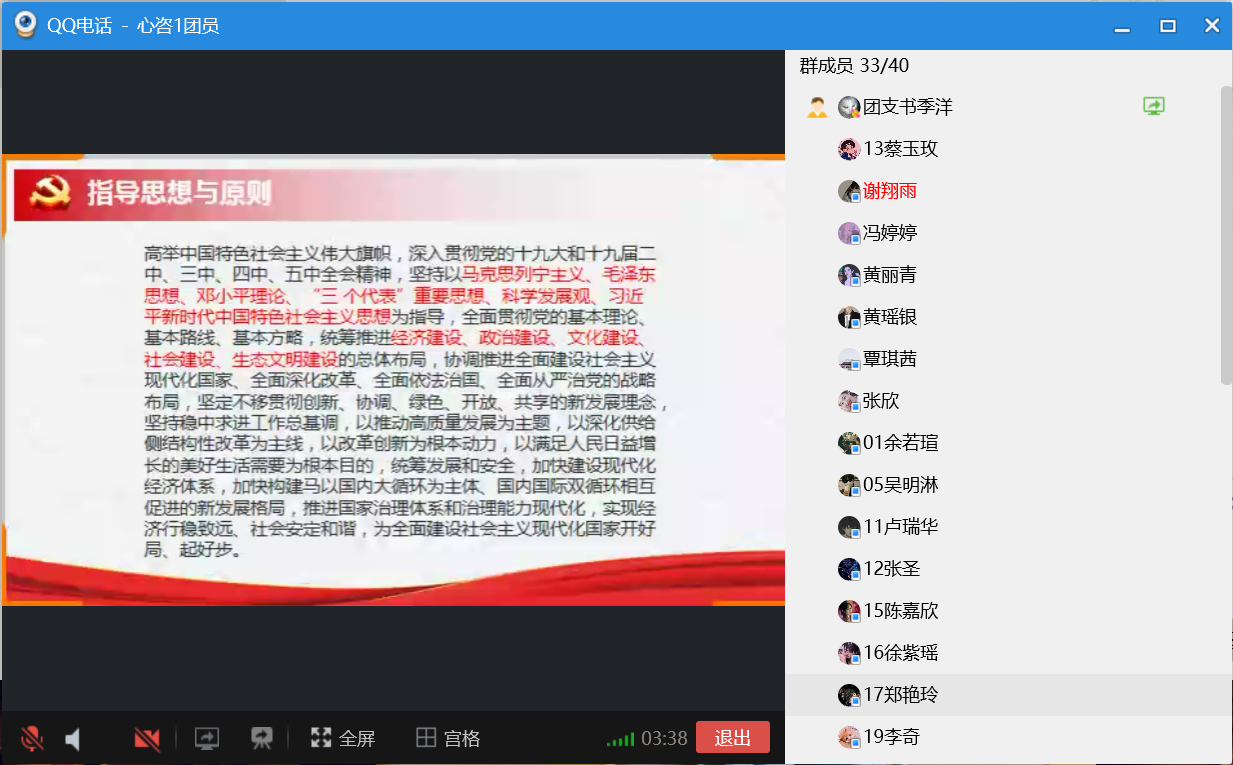Click the member list vertical scrollbar
Viewport: 1233px width, 765px height.
[x=1226, y=235]
